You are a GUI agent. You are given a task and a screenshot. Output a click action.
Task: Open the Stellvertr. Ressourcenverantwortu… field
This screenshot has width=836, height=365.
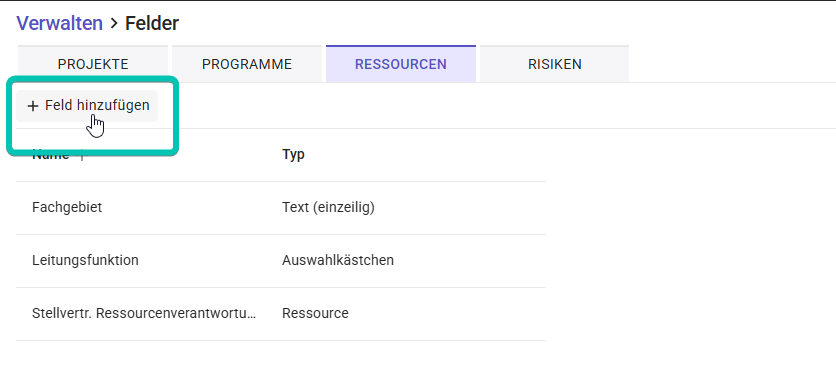(x=144, y=313)
